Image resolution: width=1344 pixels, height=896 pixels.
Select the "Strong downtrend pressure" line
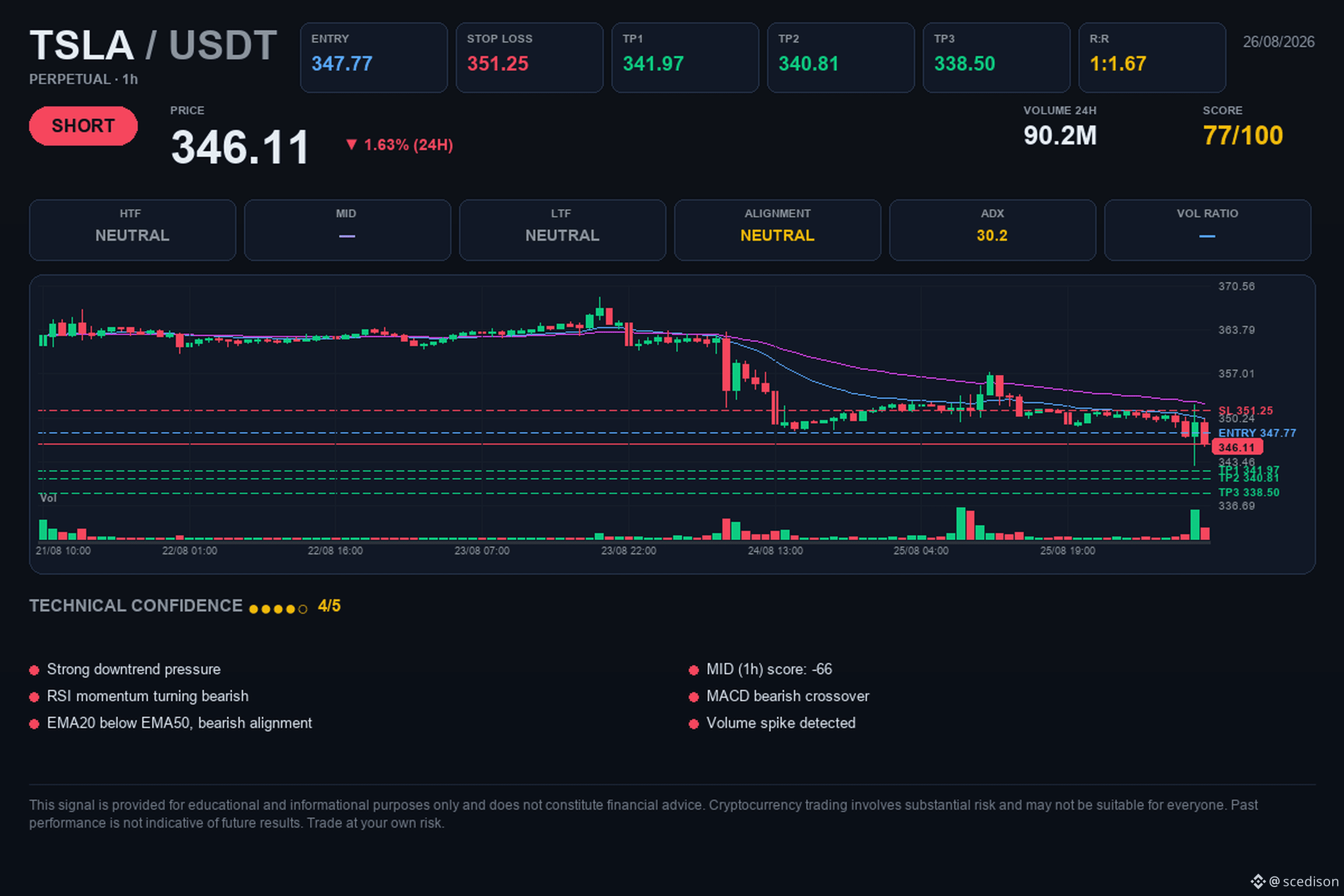(x=134, y=669)
